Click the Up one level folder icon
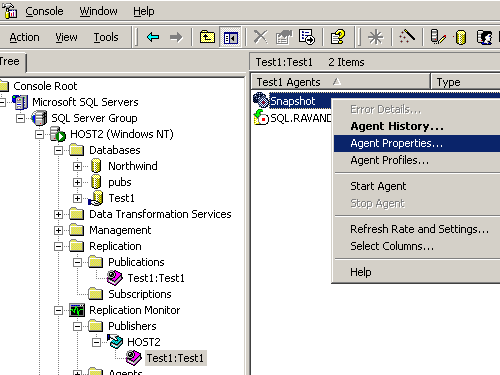This screenshot has width=500, height=375. click(x=207, y=37)
